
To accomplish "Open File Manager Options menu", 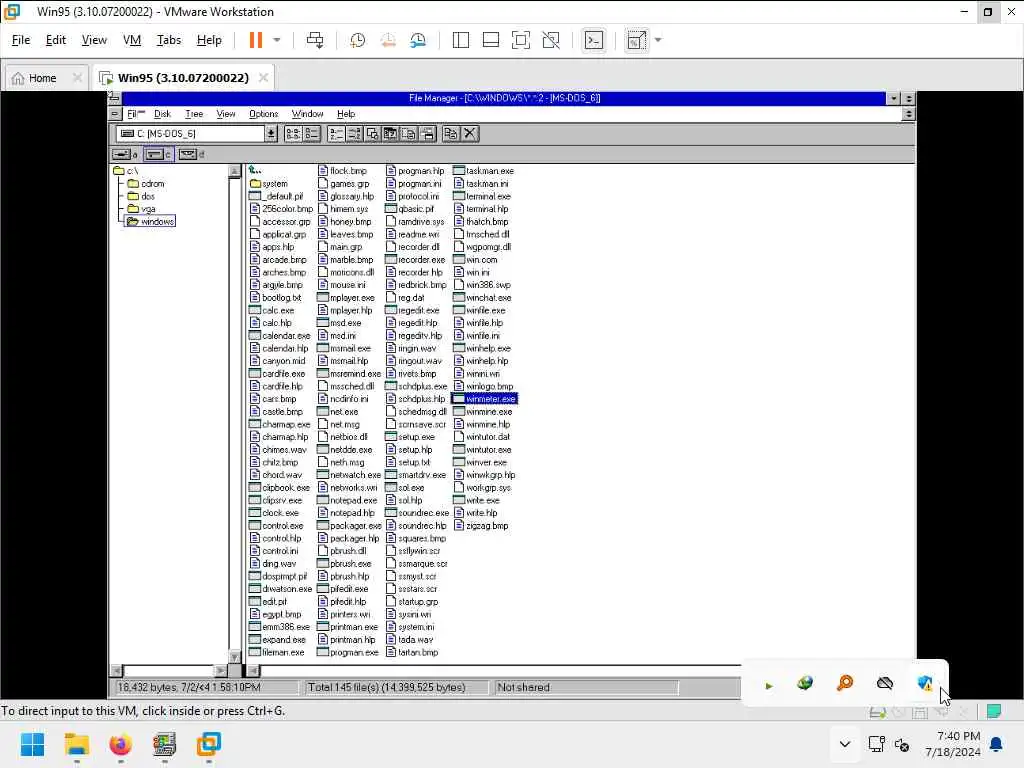I will (263, 114).
